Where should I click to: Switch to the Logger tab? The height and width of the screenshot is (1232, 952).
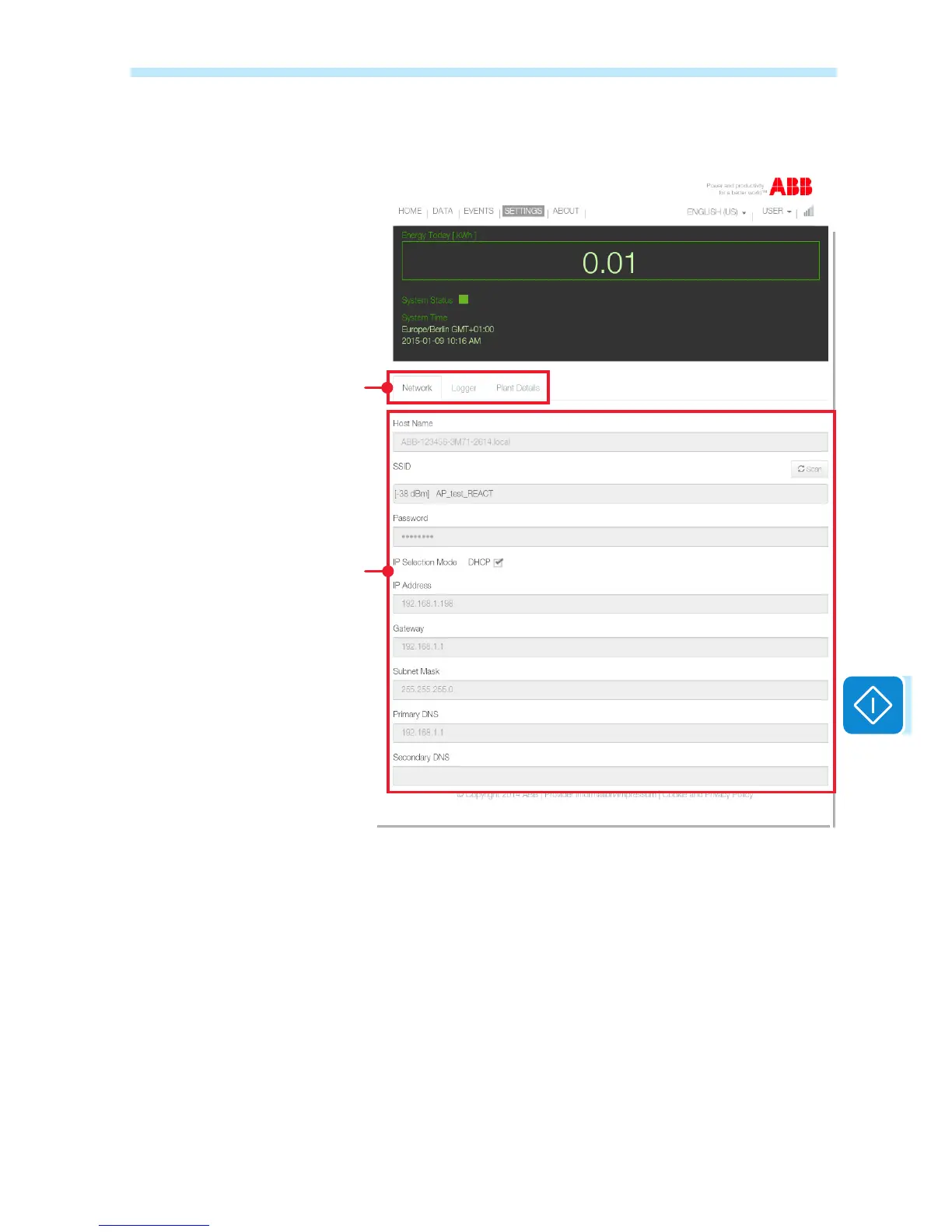point(464,388)
